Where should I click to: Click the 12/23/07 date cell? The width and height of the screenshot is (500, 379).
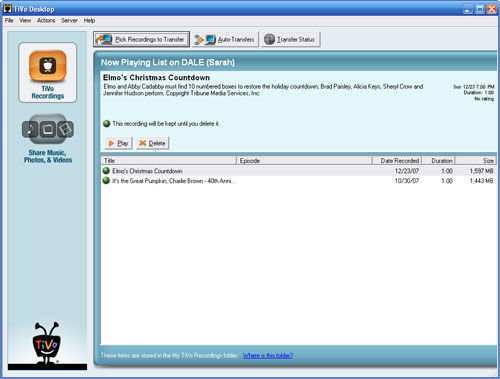click(407, 171)
